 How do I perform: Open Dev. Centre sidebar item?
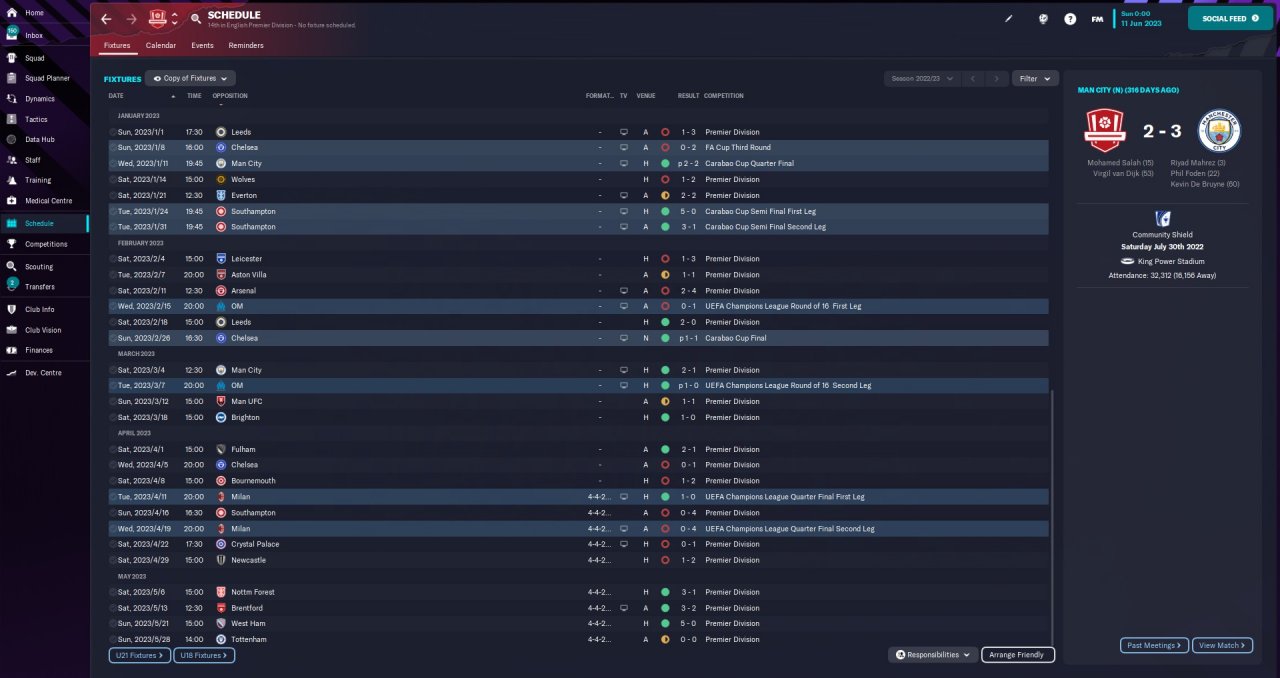coord(43,373)
